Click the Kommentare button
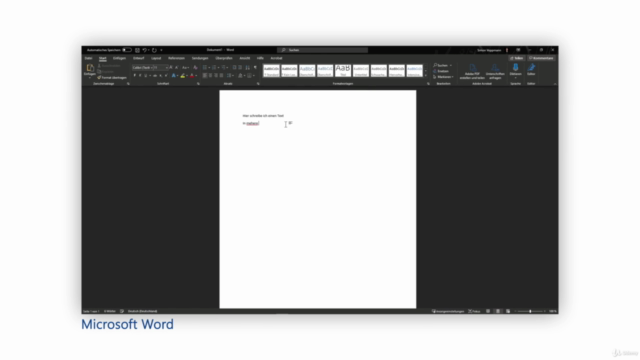The image size is (640, 360). (x=541, y=58)
